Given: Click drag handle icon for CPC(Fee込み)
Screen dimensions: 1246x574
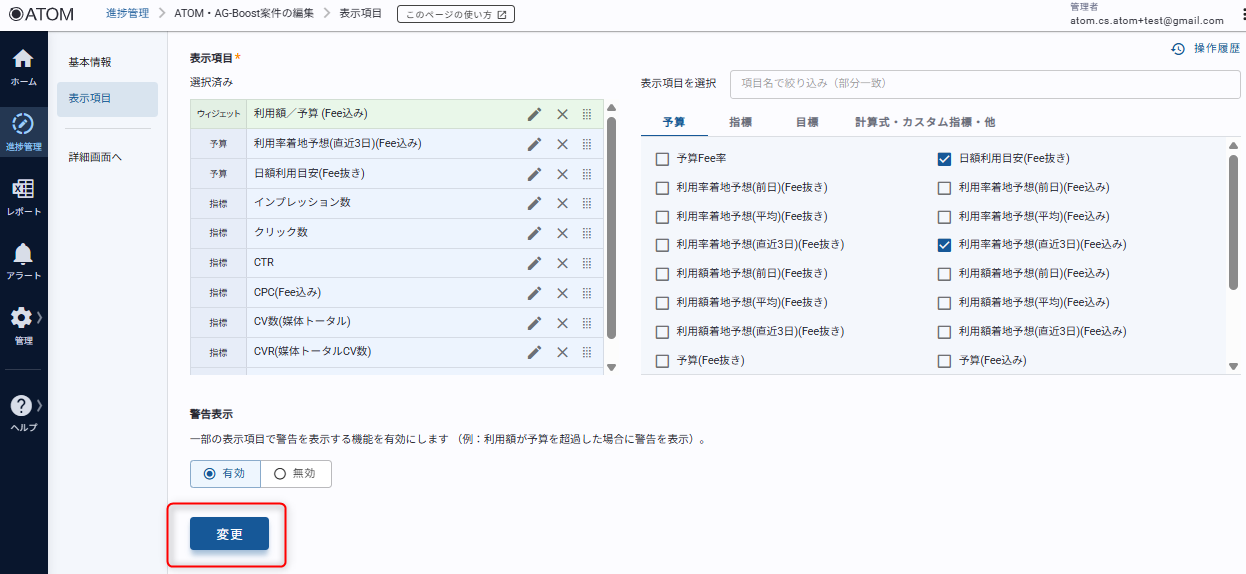Looking at the screenshot, I should tap(587, 293).
